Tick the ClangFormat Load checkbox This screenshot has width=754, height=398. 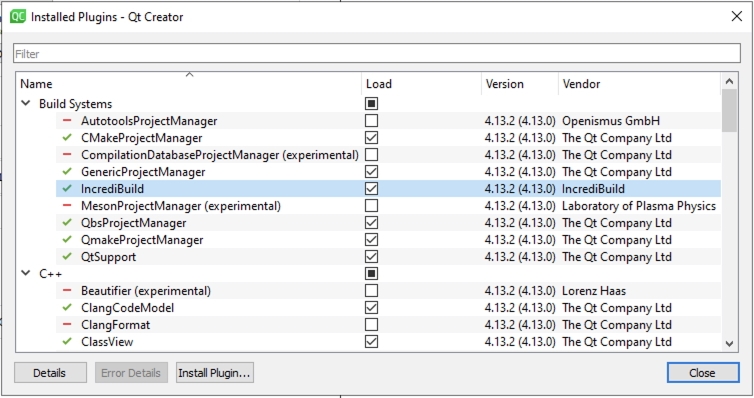(371, 325)
